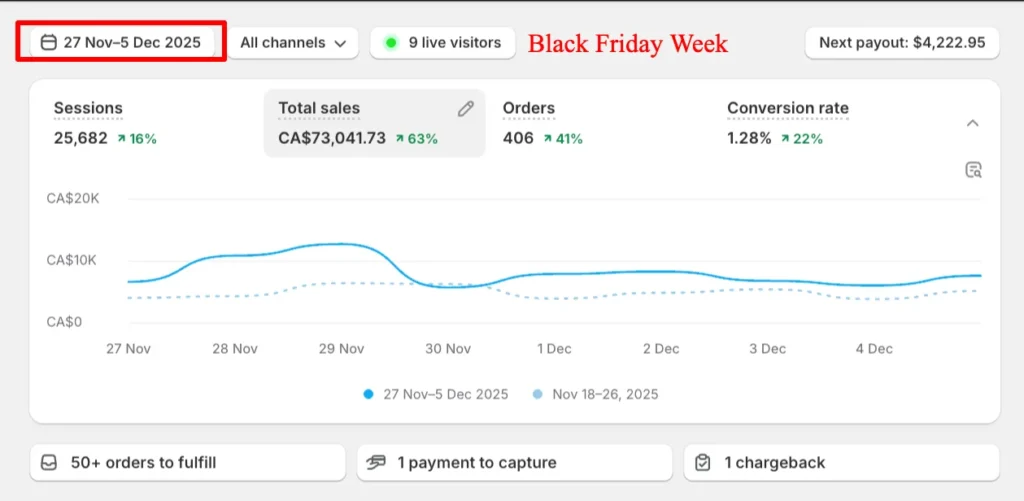Click the CA$73,041.73 total sales value
The image size is (1024, 501).
(332, 138)
